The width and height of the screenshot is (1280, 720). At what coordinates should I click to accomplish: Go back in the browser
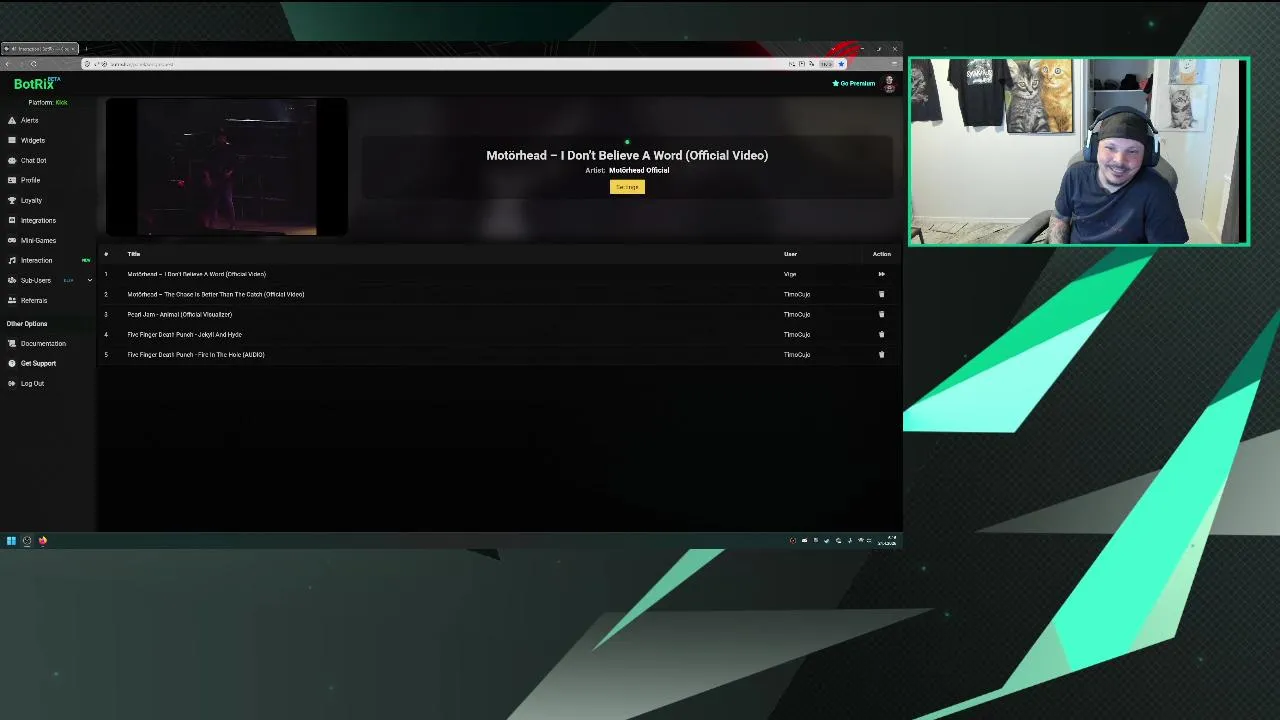tap(7, 64)
